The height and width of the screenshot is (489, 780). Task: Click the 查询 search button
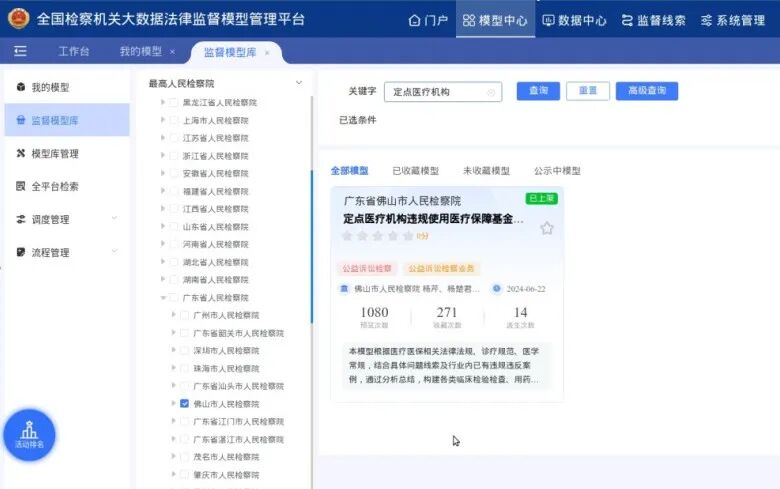tap(538, 91)
